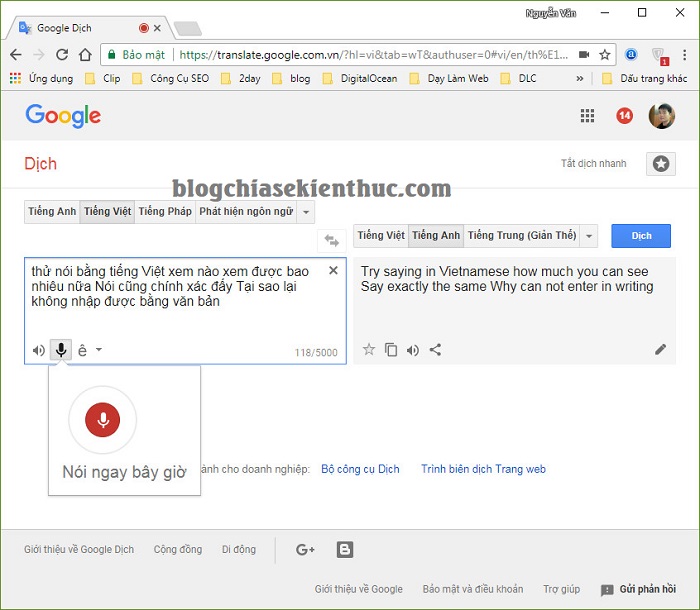Click the microphone voice input icon

click(x=61, y=350)
